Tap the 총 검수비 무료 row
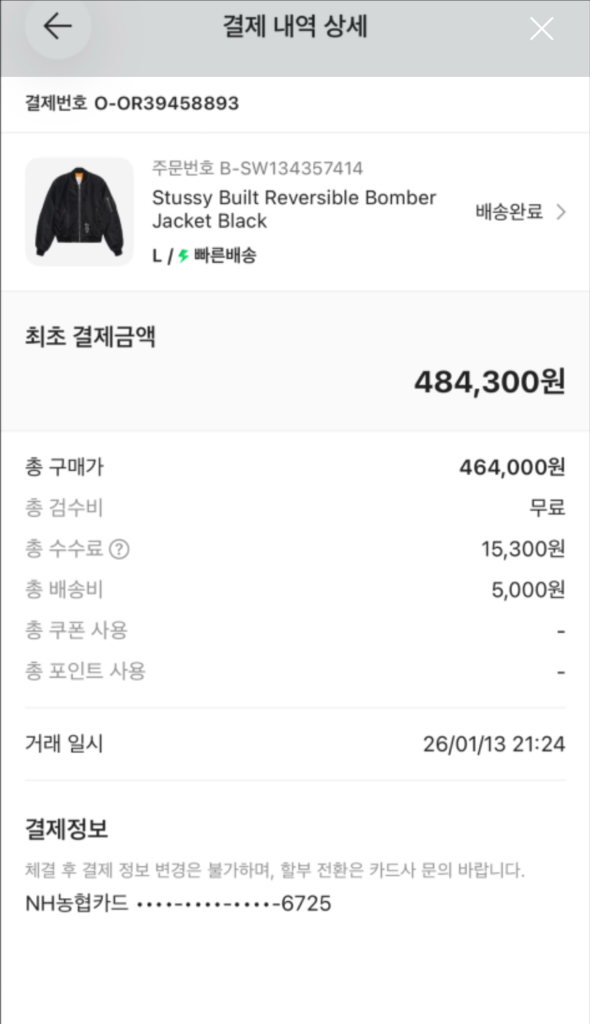Screen dimensions: 590x1024 [294, 507]
